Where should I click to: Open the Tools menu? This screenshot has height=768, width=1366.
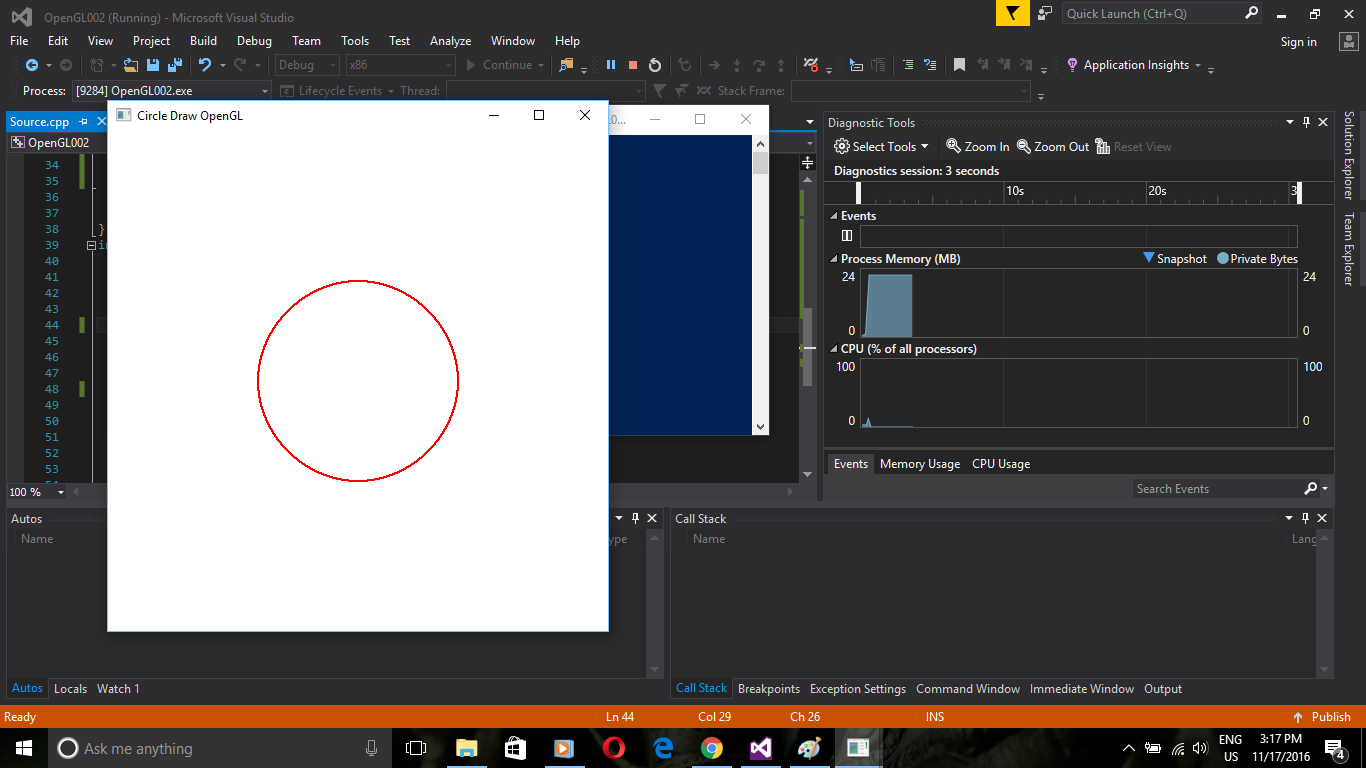355,41
